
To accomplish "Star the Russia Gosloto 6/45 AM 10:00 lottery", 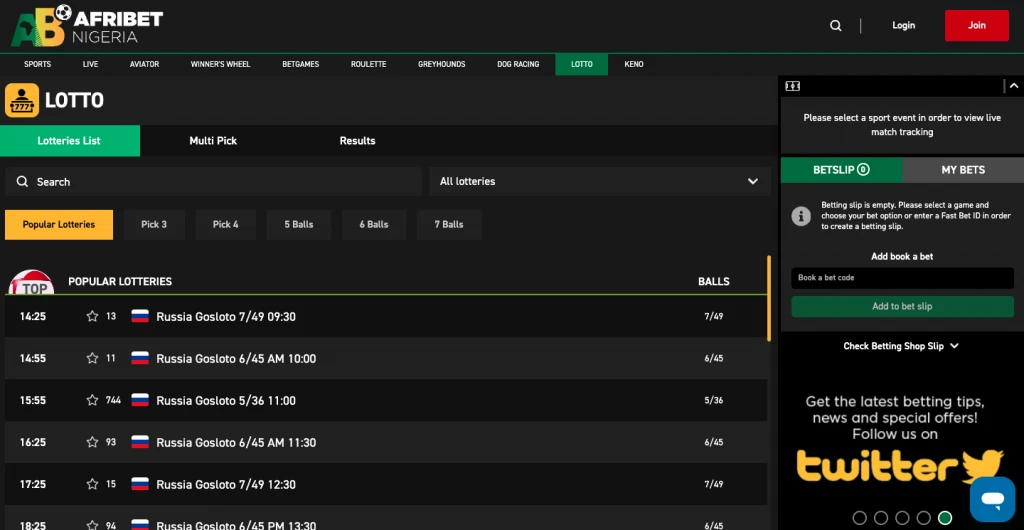I will [92, 358].
